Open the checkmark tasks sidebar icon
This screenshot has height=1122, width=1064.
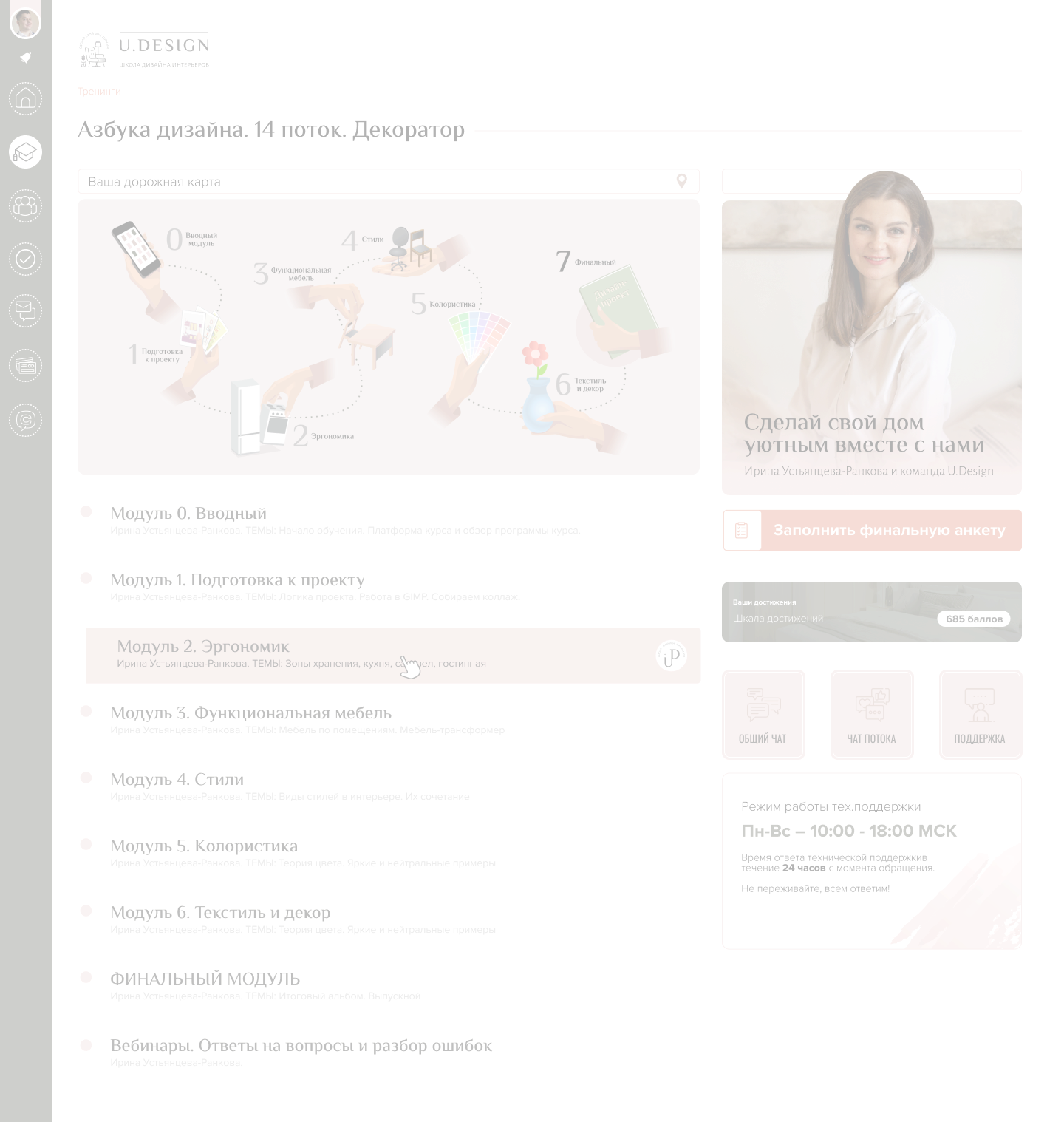click(25, 259)
